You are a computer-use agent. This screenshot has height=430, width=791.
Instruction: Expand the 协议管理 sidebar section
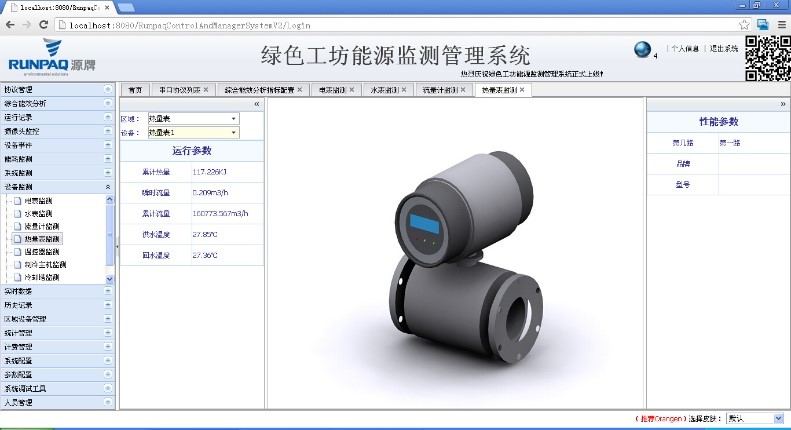pyautogui.click(x=108, y=90)
